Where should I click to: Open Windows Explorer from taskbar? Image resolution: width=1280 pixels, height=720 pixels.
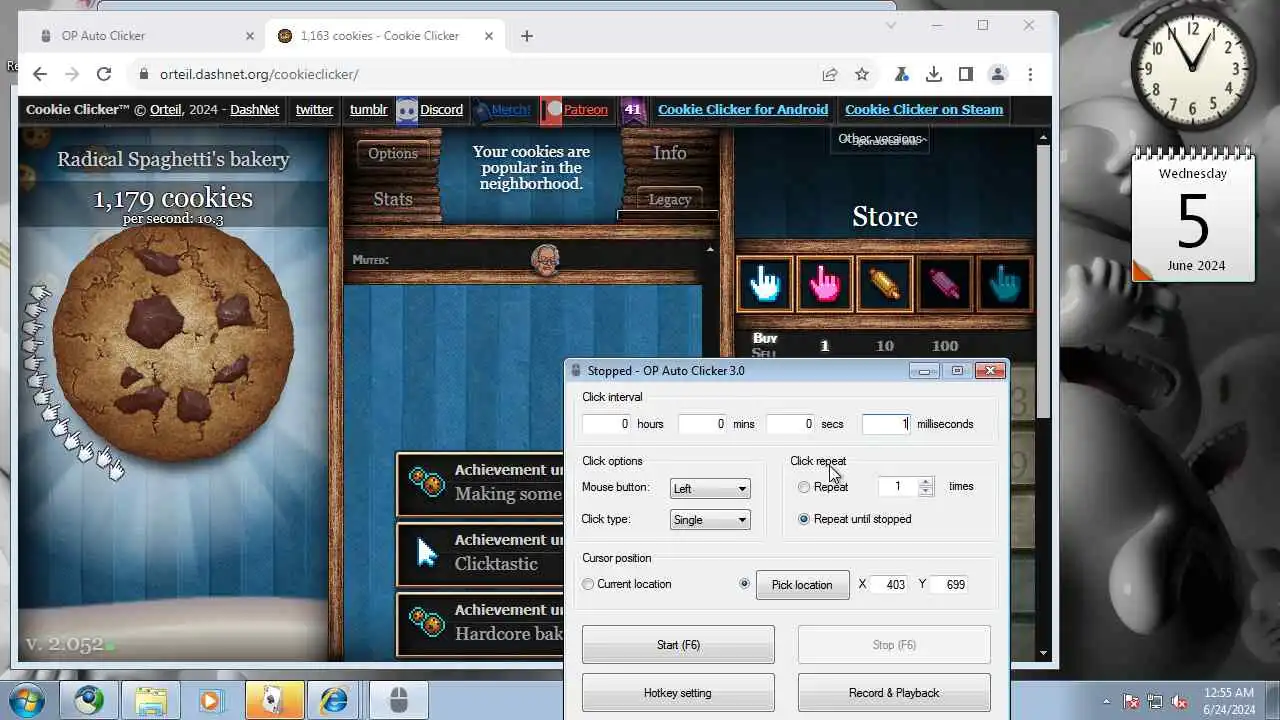click(x=151, y=700)
